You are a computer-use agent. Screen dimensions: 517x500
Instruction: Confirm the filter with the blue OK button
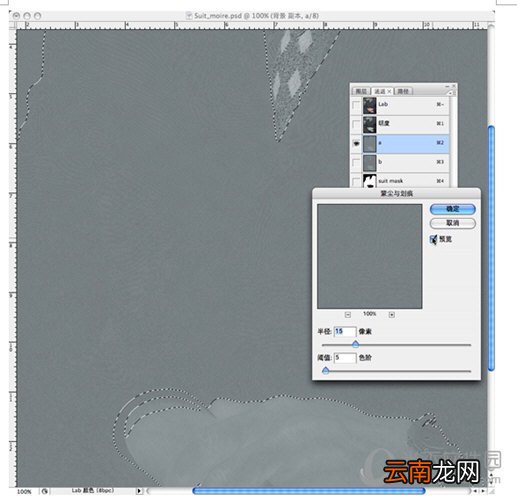pyautogui.click(x=453, y=209)
